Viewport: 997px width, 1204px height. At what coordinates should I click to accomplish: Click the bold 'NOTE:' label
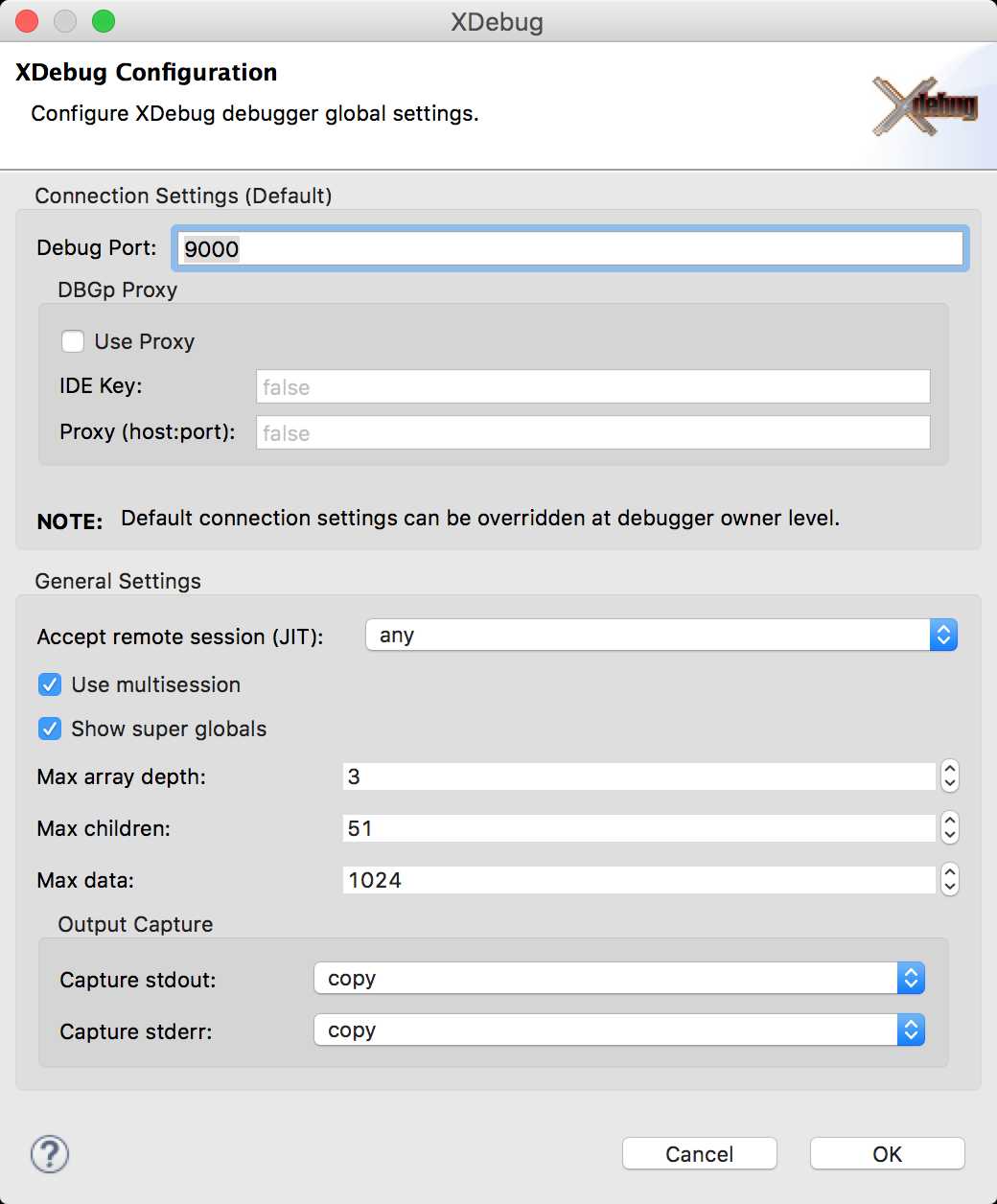(70, 521)
